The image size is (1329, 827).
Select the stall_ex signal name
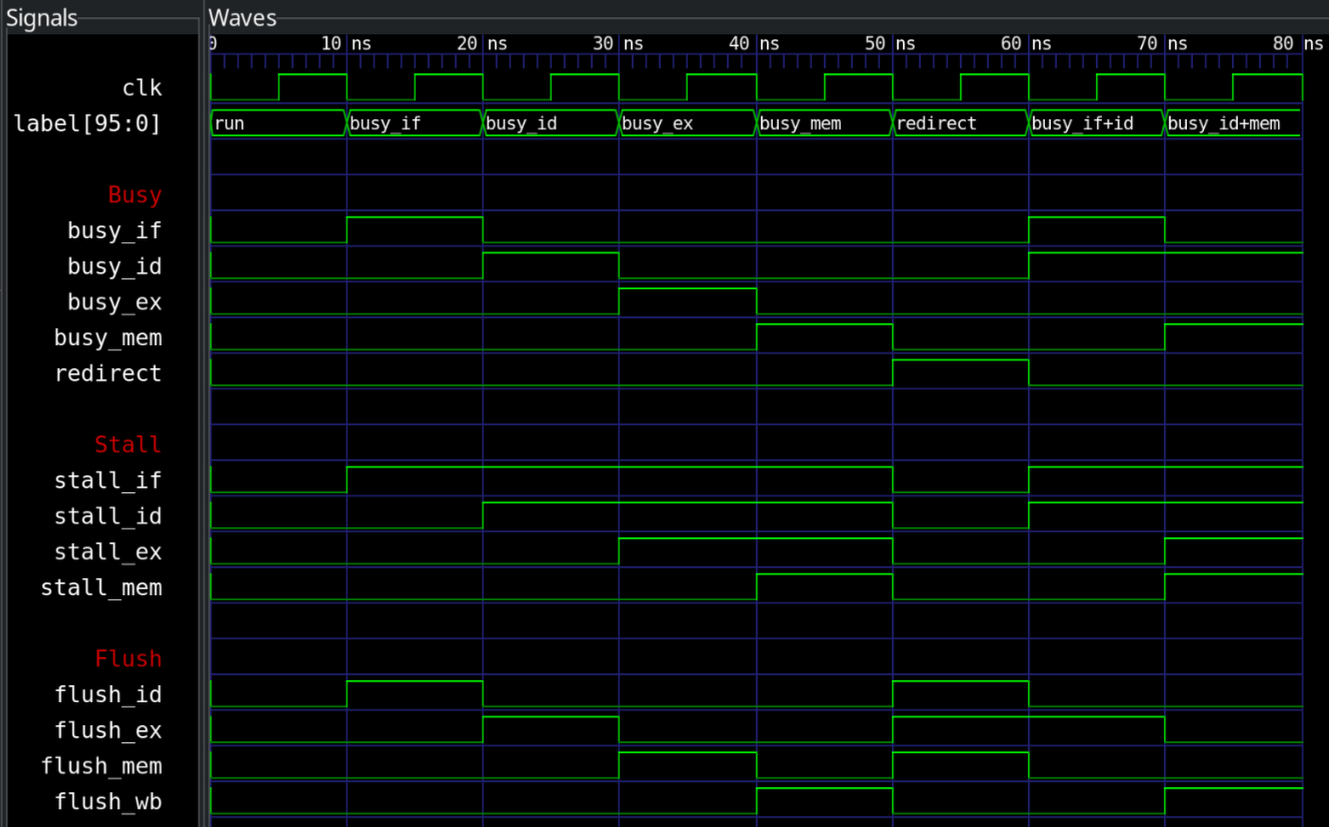[x=108, y=552]
